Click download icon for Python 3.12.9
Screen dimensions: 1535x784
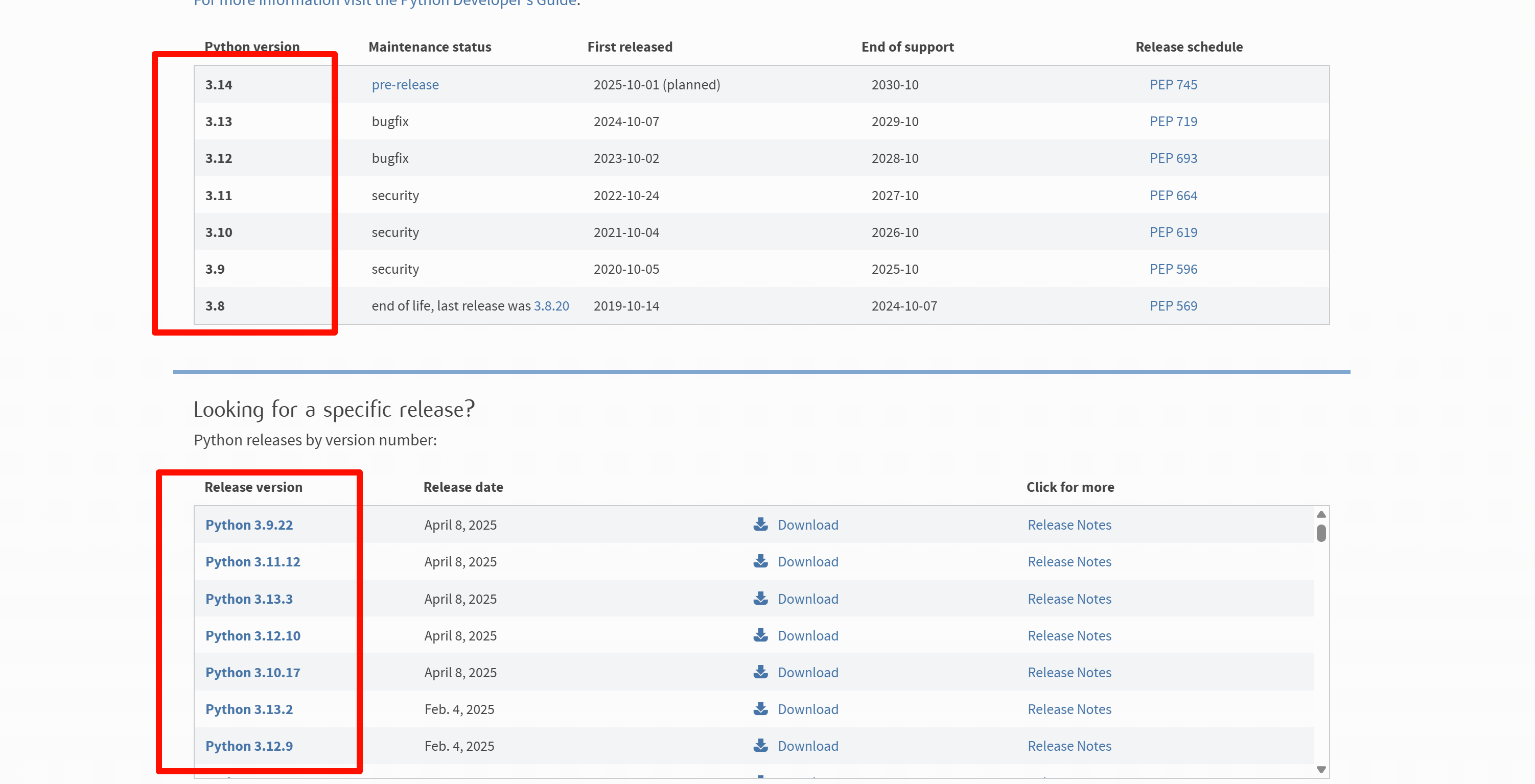[760, 746]
